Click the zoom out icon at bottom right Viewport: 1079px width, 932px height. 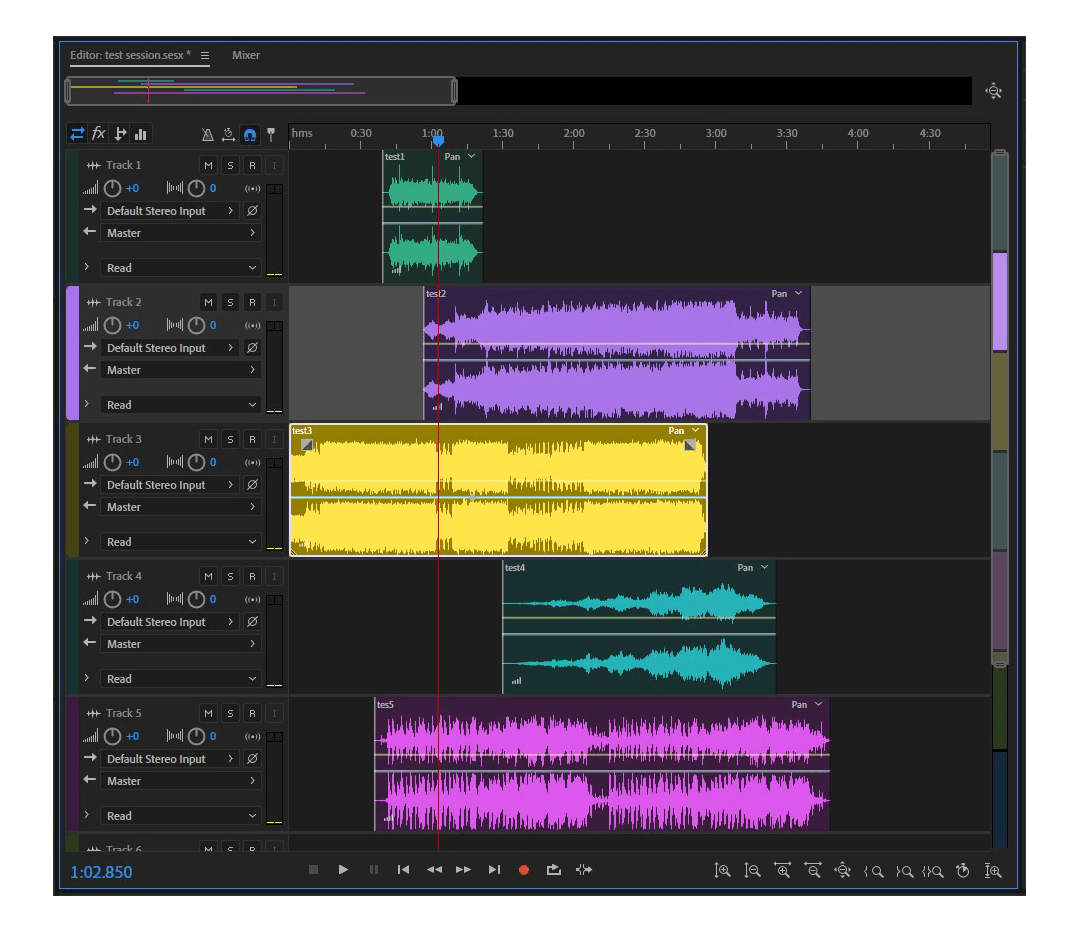(753, 870)
